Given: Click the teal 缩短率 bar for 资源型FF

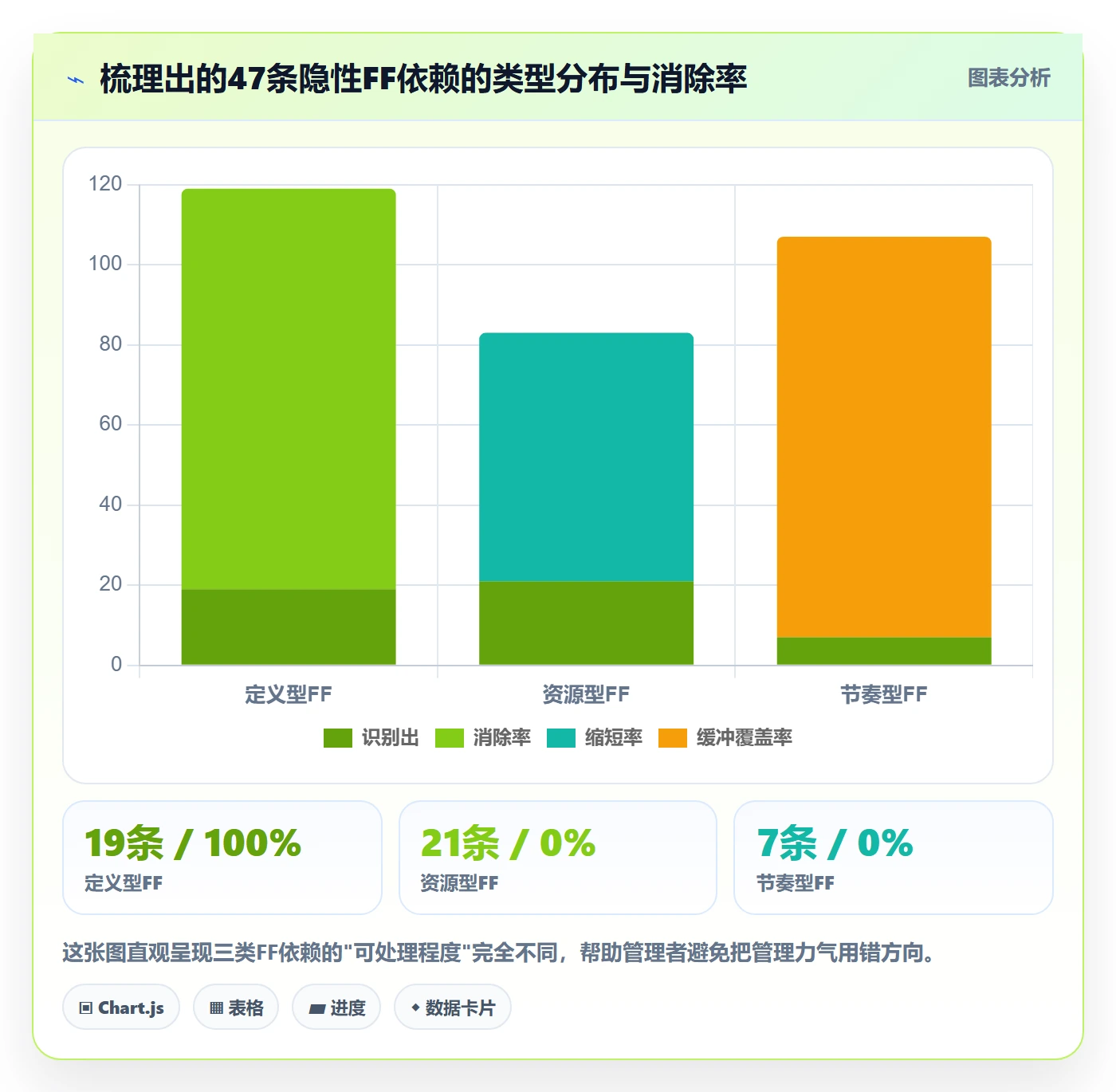Looking at the screenshot, I should (x=586, y=457).
